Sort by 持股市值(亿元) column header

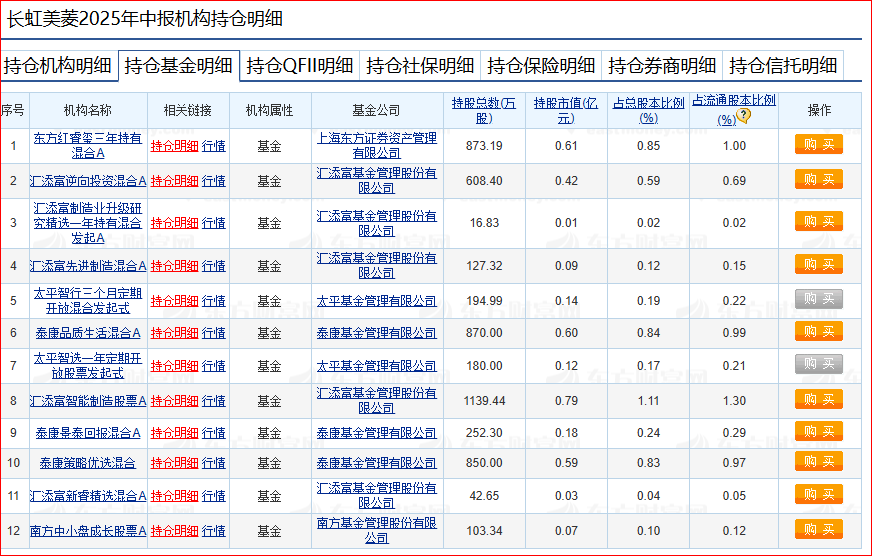click(566, 110)
